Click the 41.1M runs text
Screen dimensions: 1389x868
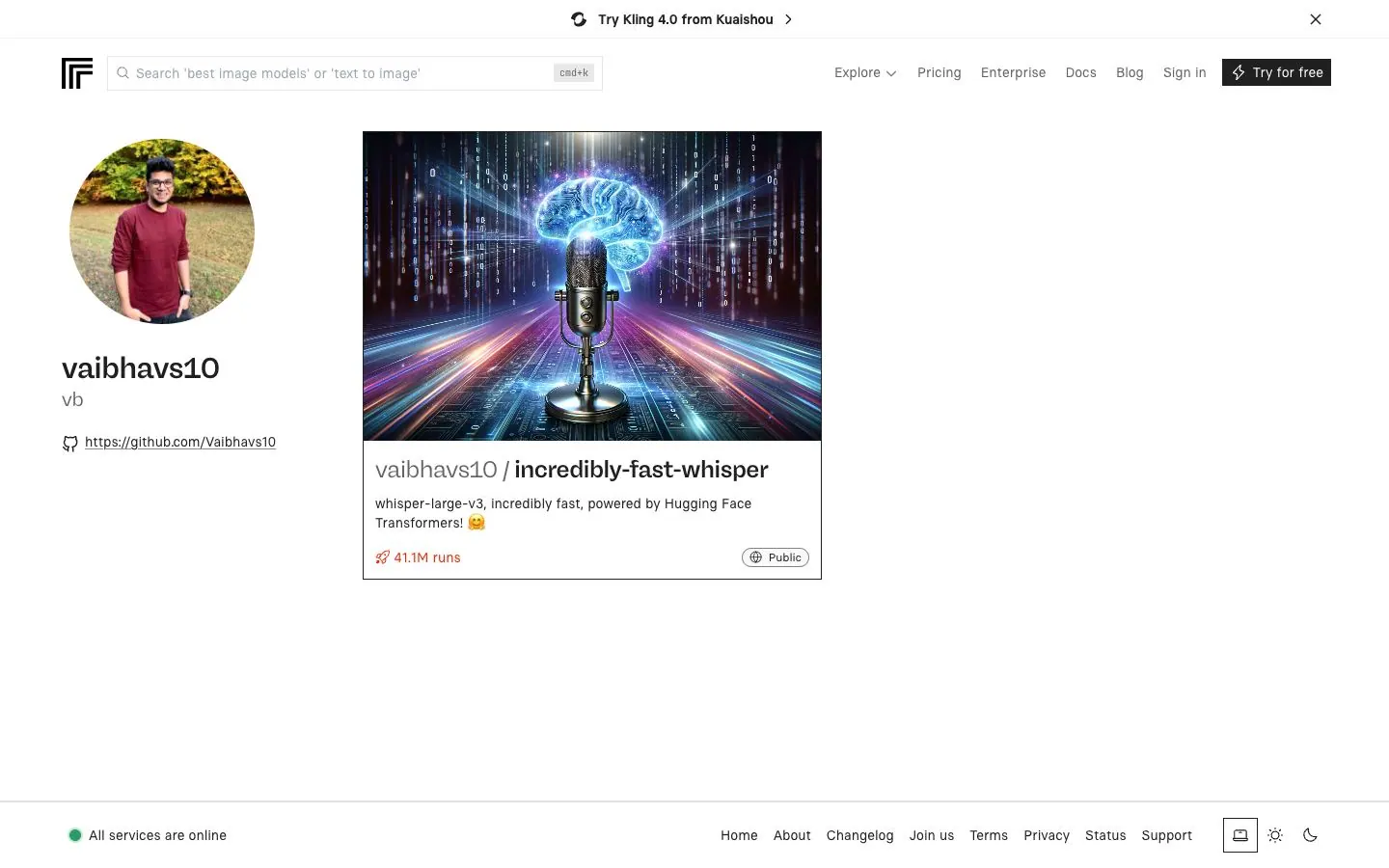pos(427,557)
